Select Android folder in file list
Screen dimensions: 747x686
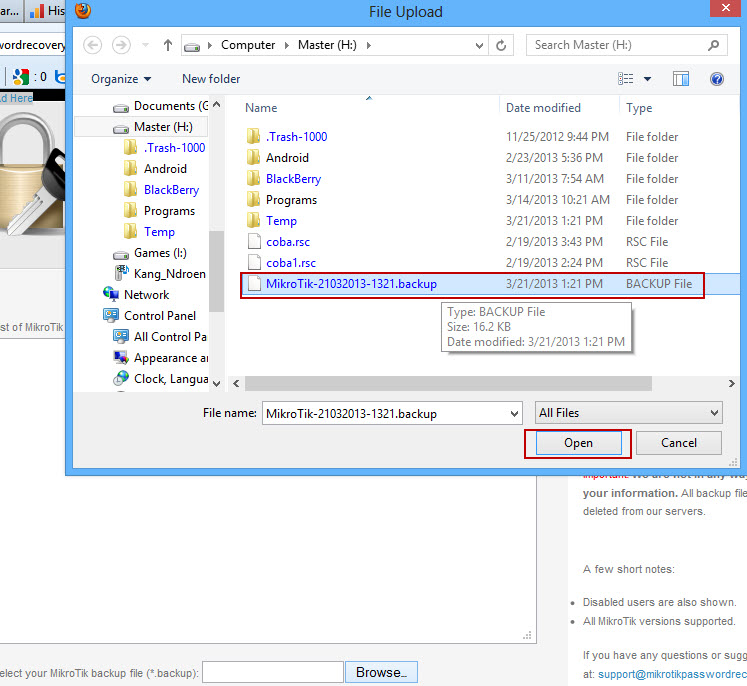(287, 158)
